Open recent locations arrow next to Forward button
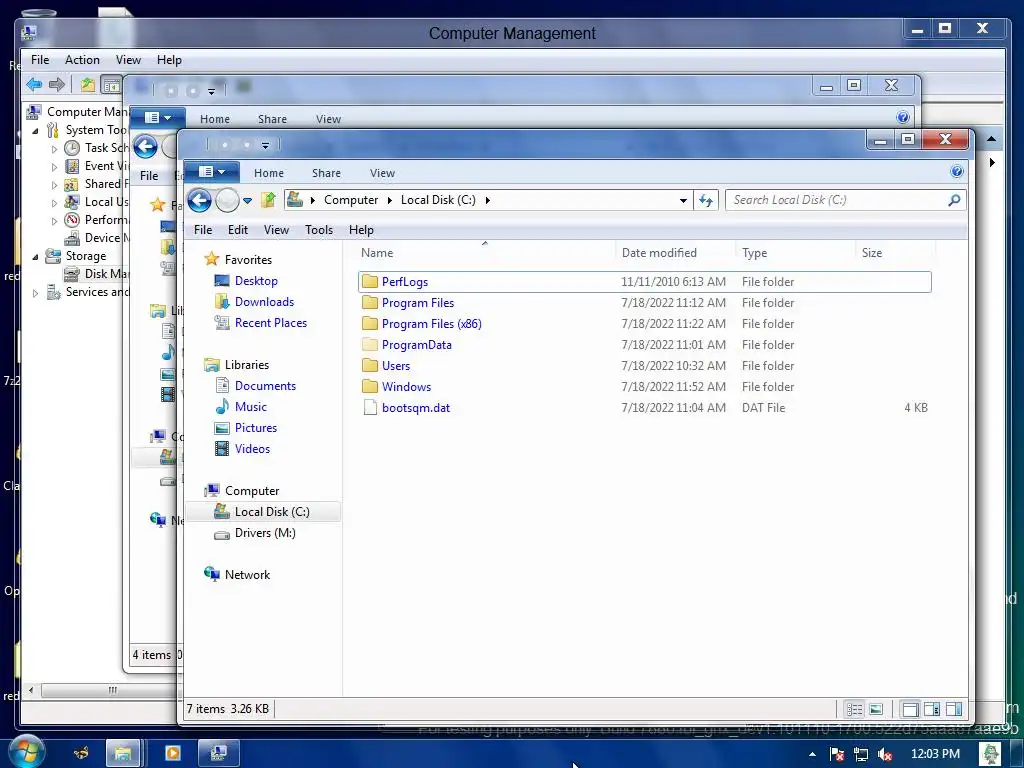Image resolution: width=1024 pixels, height=768 pixels. point(248,200)
